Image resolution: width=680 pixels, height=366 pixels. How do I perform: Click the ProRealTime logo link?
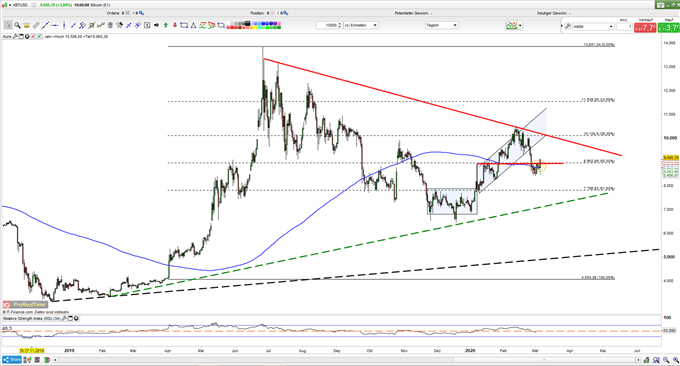coord(25,305)
